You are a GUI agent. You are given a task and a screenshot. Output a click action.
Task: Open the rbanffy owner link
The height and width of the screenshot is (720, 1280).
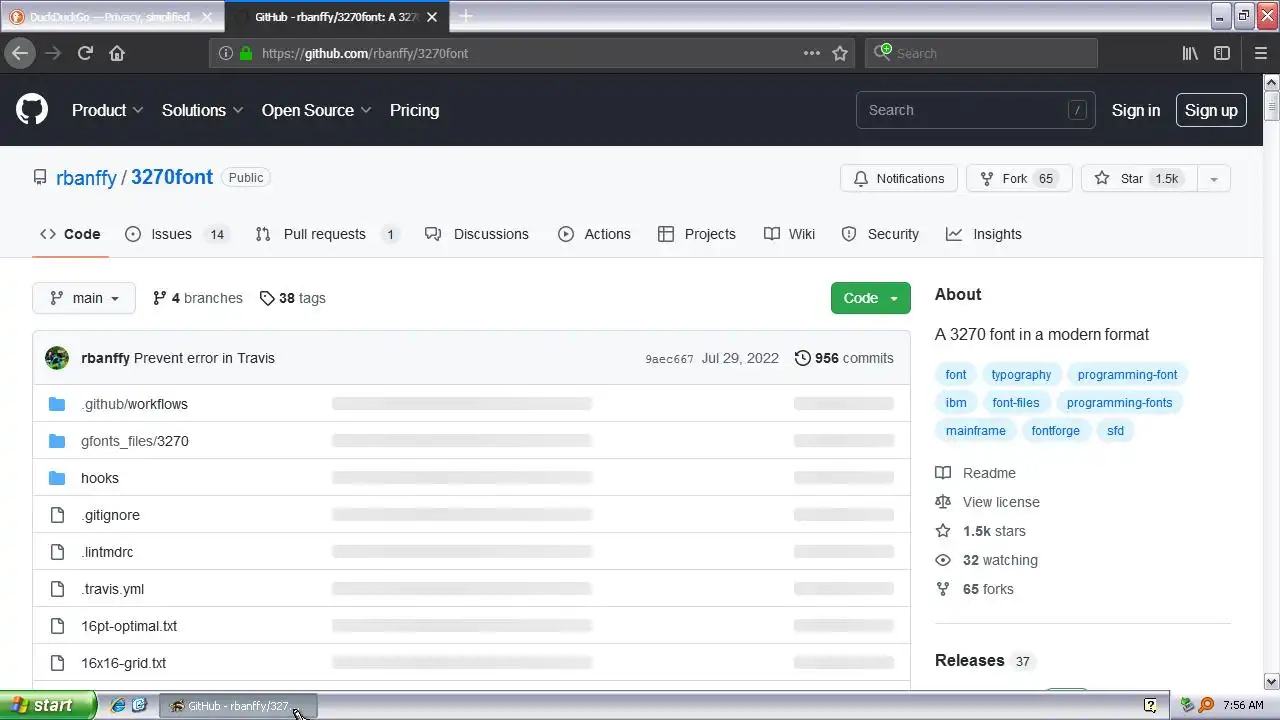click(86, 177)
